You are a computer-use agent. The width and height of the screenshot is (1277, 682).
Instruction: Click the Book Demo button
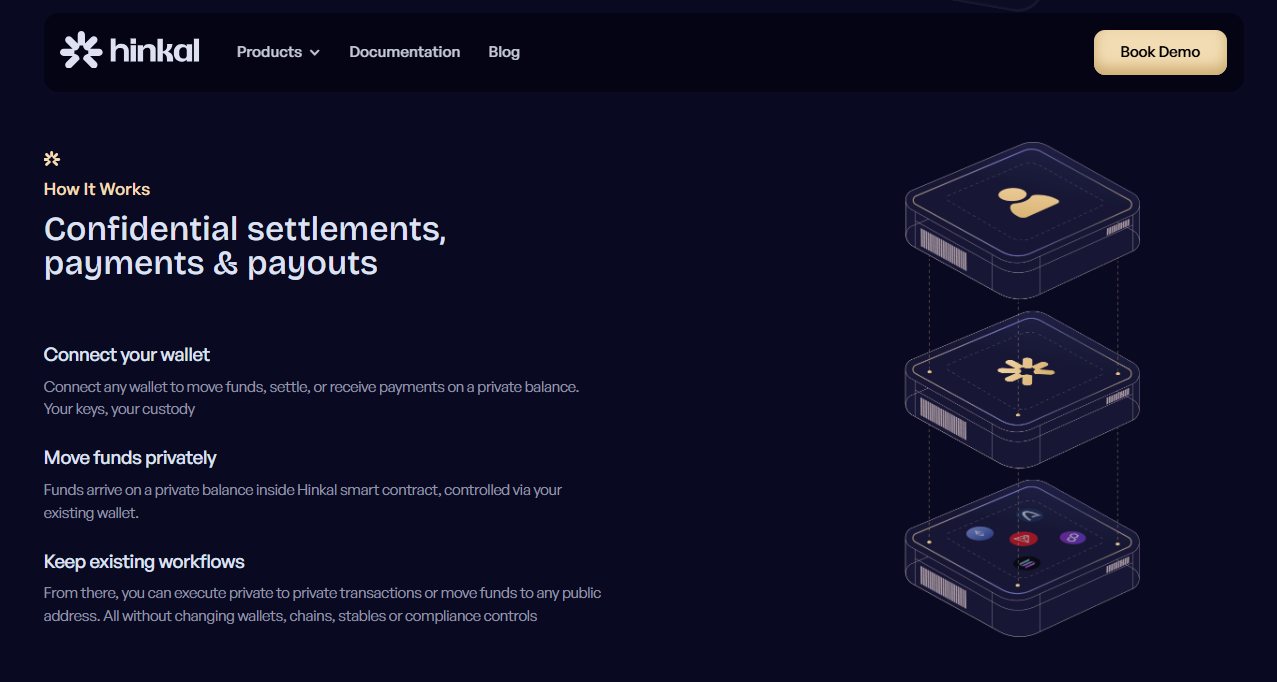click(1160, 52)
